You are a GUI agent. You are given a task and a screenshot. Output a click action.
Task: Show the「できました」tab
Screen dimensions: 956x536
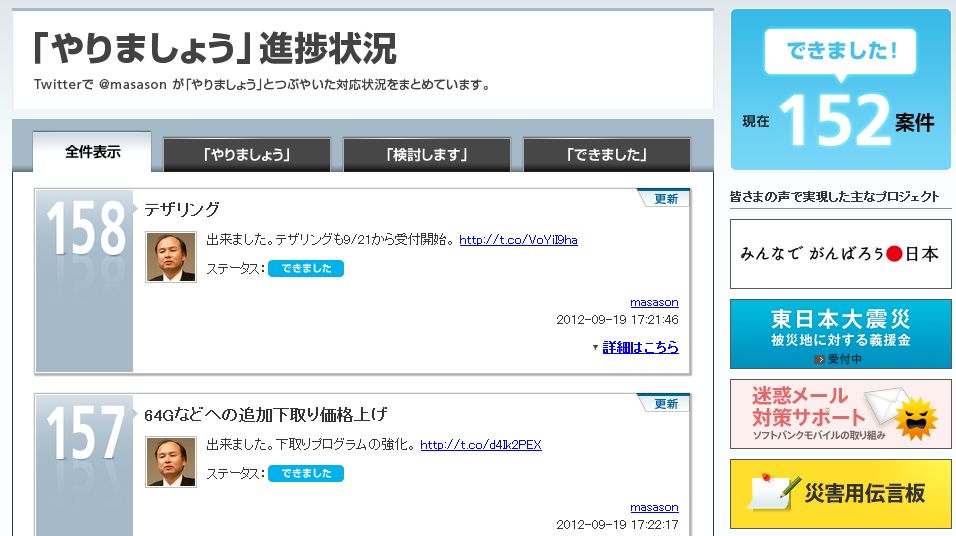pos(606,155)
